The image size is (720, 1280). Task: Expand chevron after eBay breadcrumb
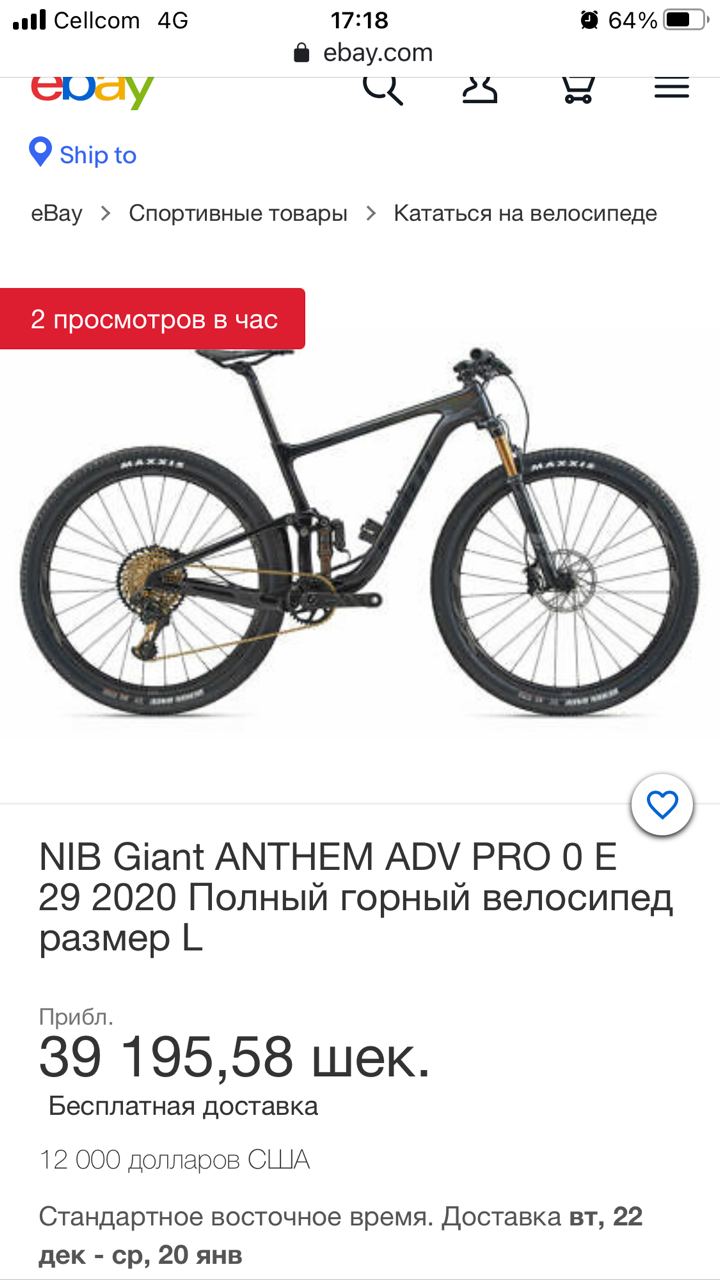[106, 213]
